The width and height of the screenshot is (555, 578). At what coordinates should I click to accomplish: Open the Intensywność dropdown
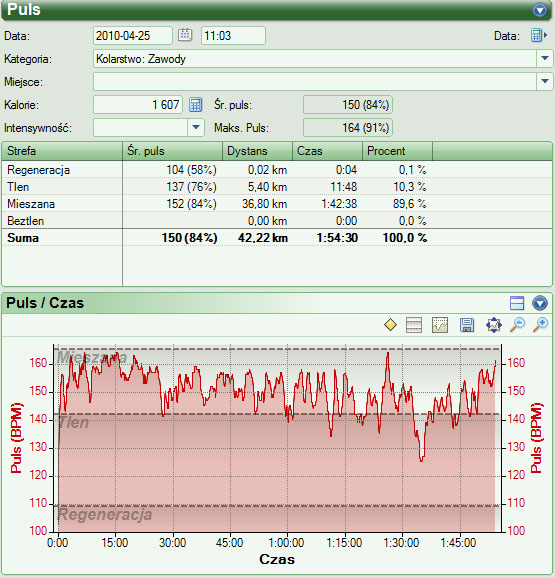click(x=196, y=128)
